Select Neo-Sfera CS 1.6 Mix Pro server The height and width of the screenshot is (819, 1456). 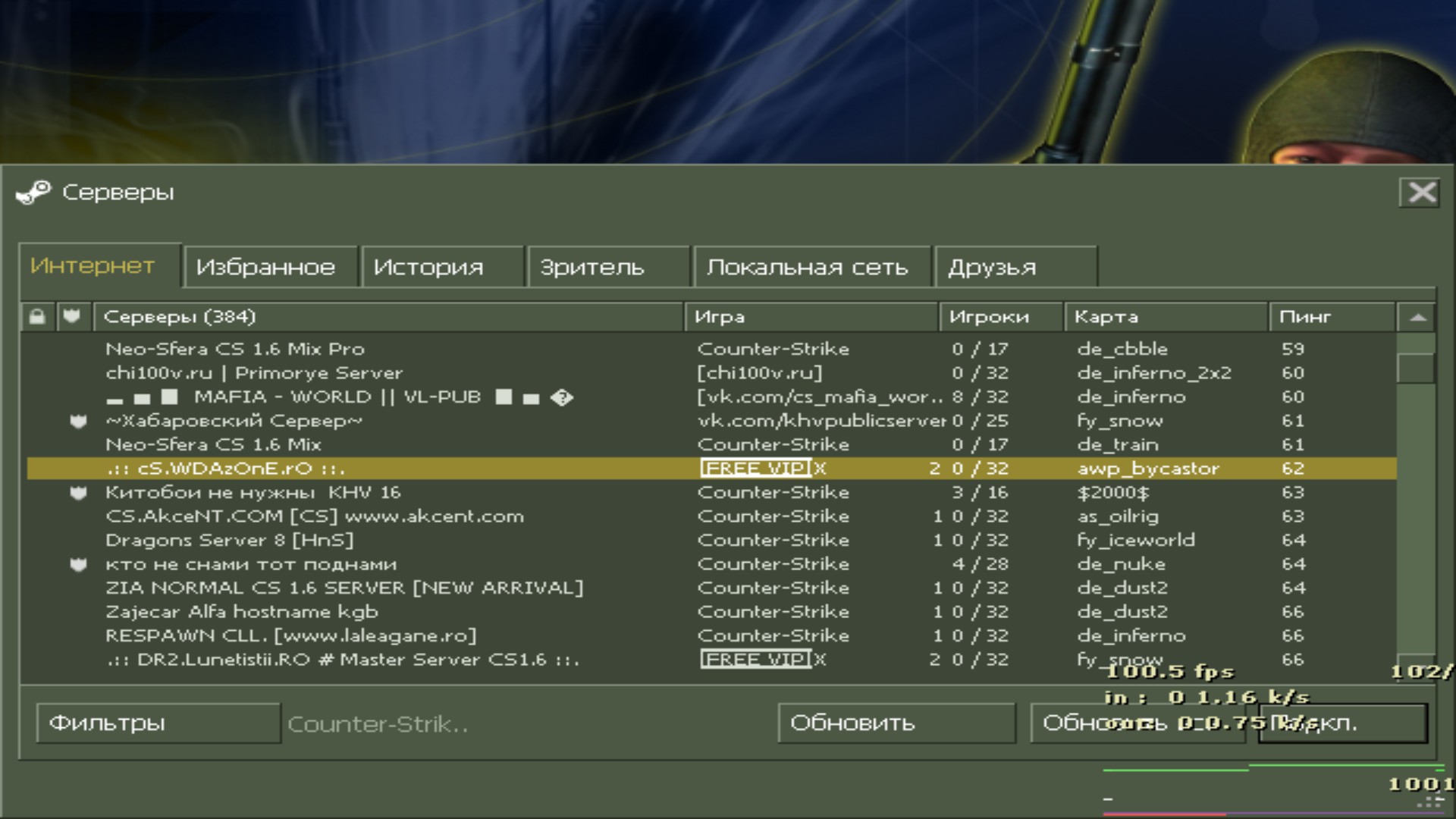pyautogui.click(x=711, y=349)
